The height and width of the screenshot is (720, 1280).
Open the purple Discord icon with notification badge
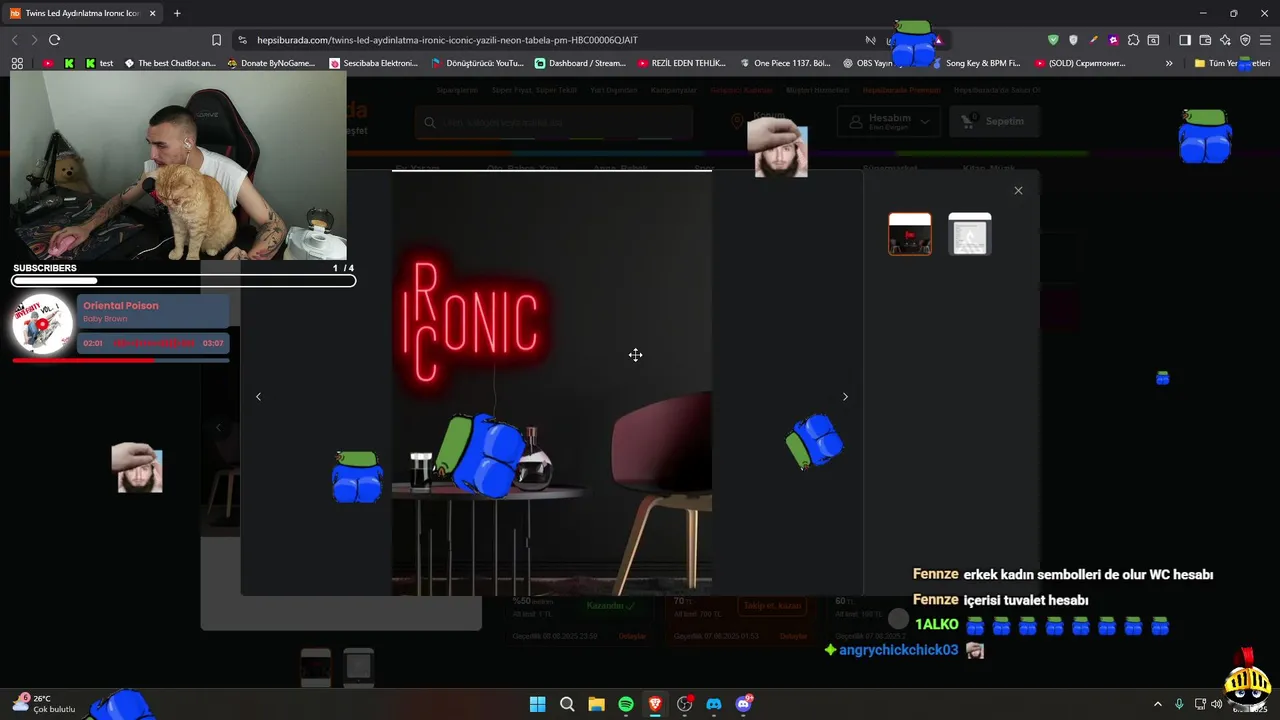744,704
